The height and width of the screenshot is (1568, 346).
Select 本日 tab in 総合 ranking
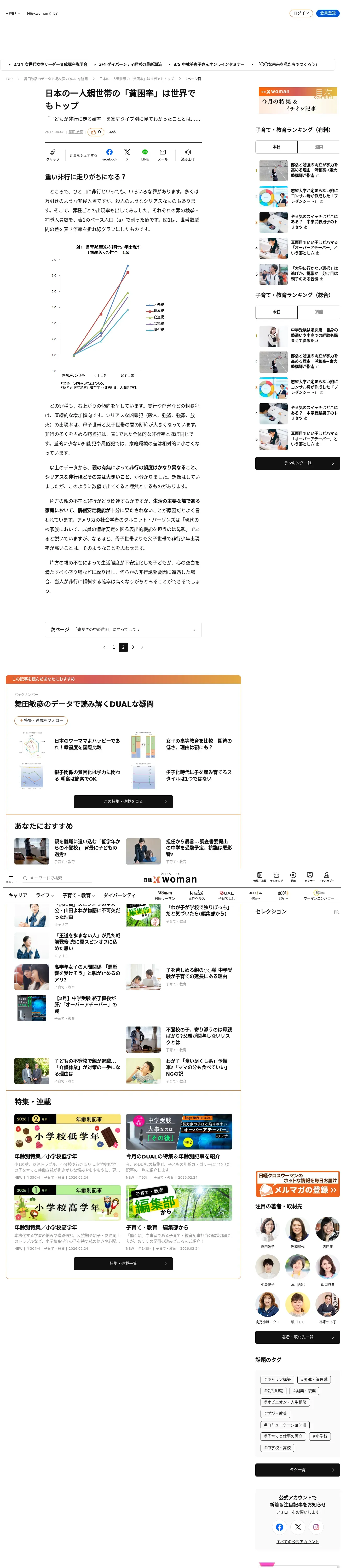(x=276, y=312)
